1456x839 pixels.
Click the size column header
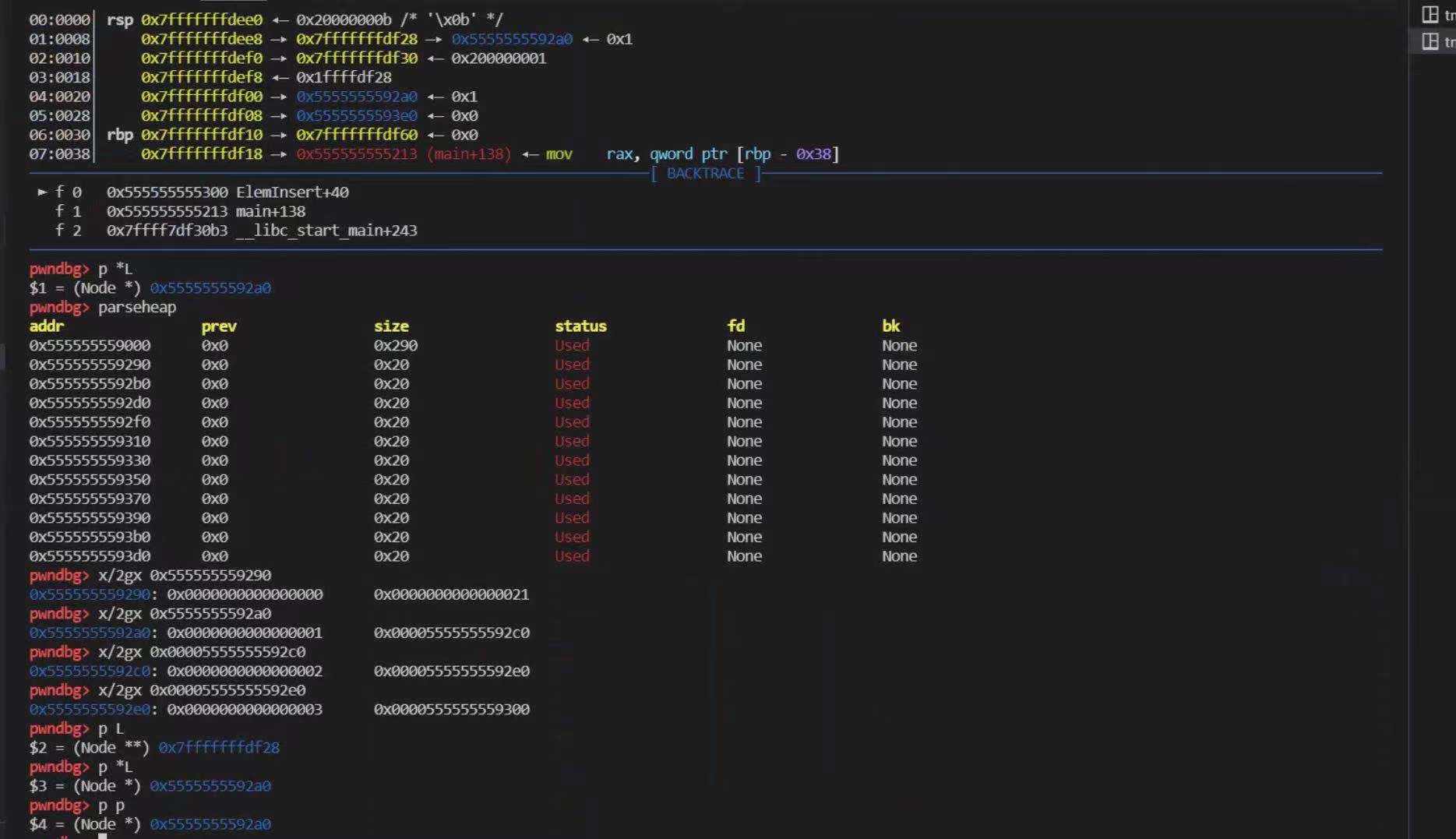click(x=391, y=326)
